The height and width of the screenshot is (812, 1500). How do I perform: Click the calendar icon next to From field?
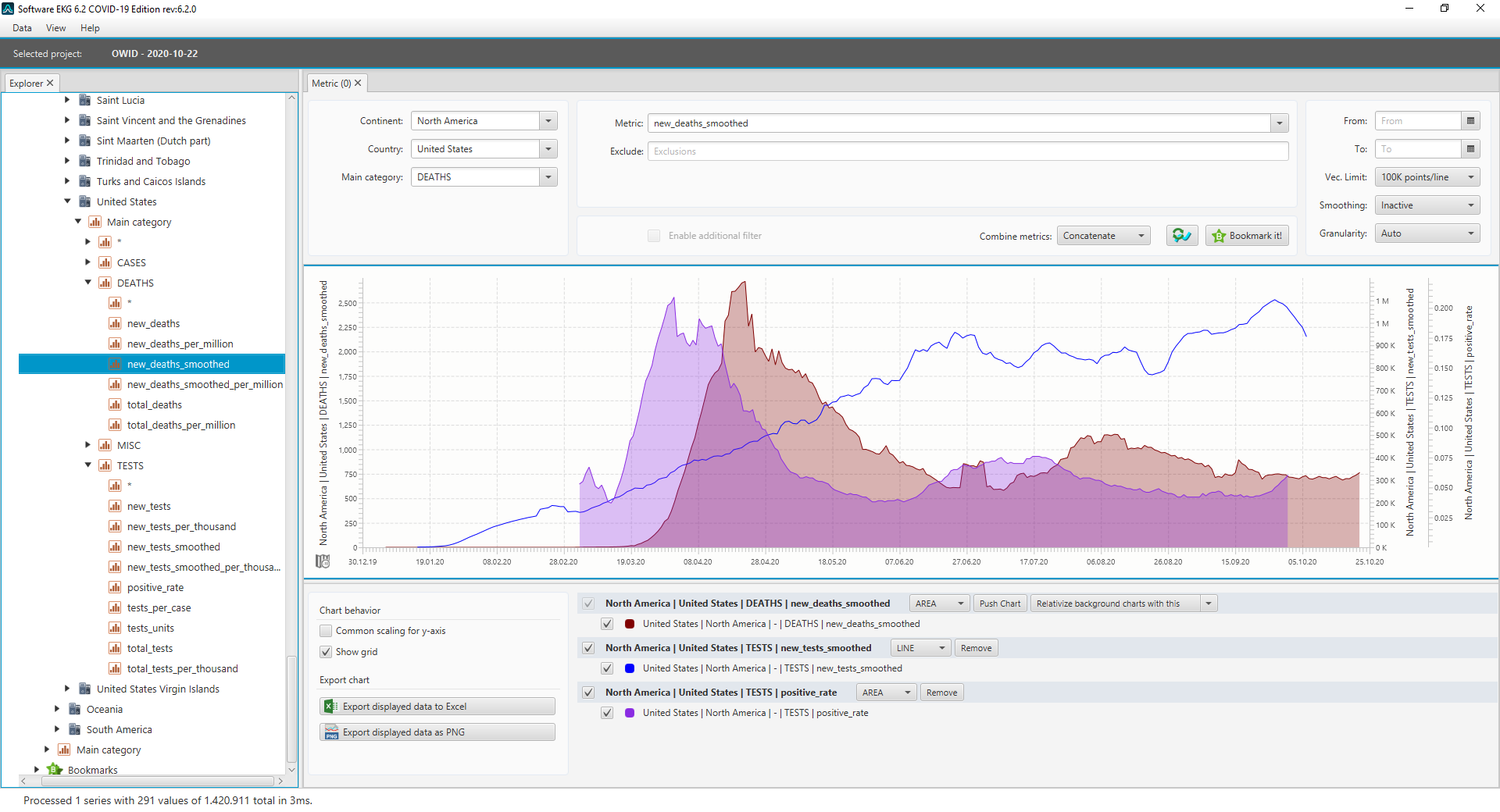click(1470, 121)
